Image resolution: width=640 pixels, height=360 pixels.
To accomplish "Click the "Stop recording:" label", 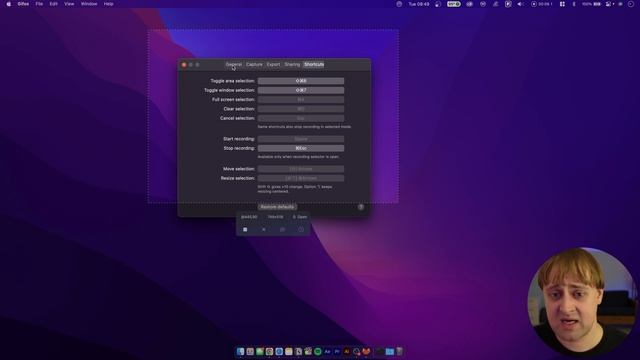I will pyautogui.click(x=239, y=149).
